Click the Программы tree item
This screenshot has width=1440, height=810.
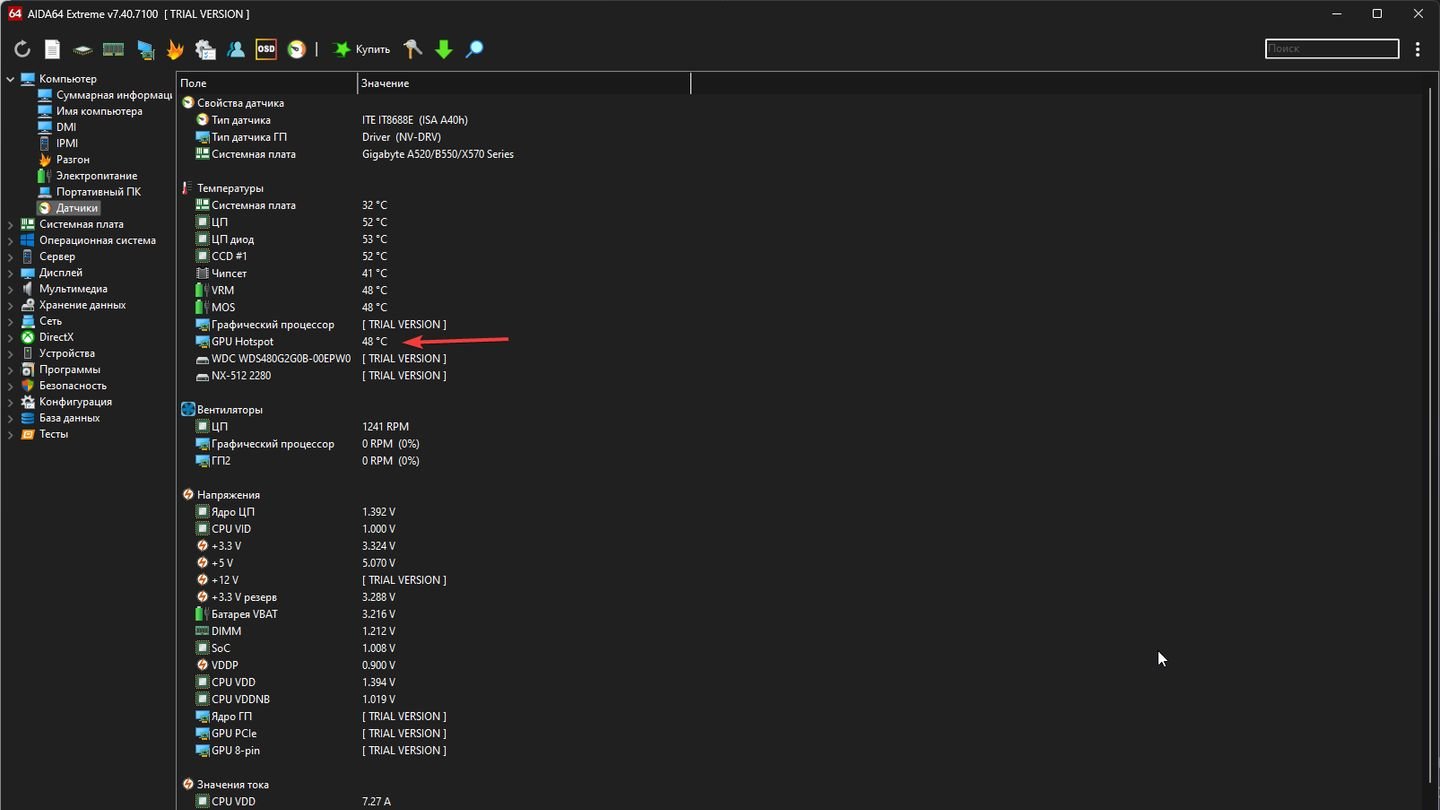point(60,370)
